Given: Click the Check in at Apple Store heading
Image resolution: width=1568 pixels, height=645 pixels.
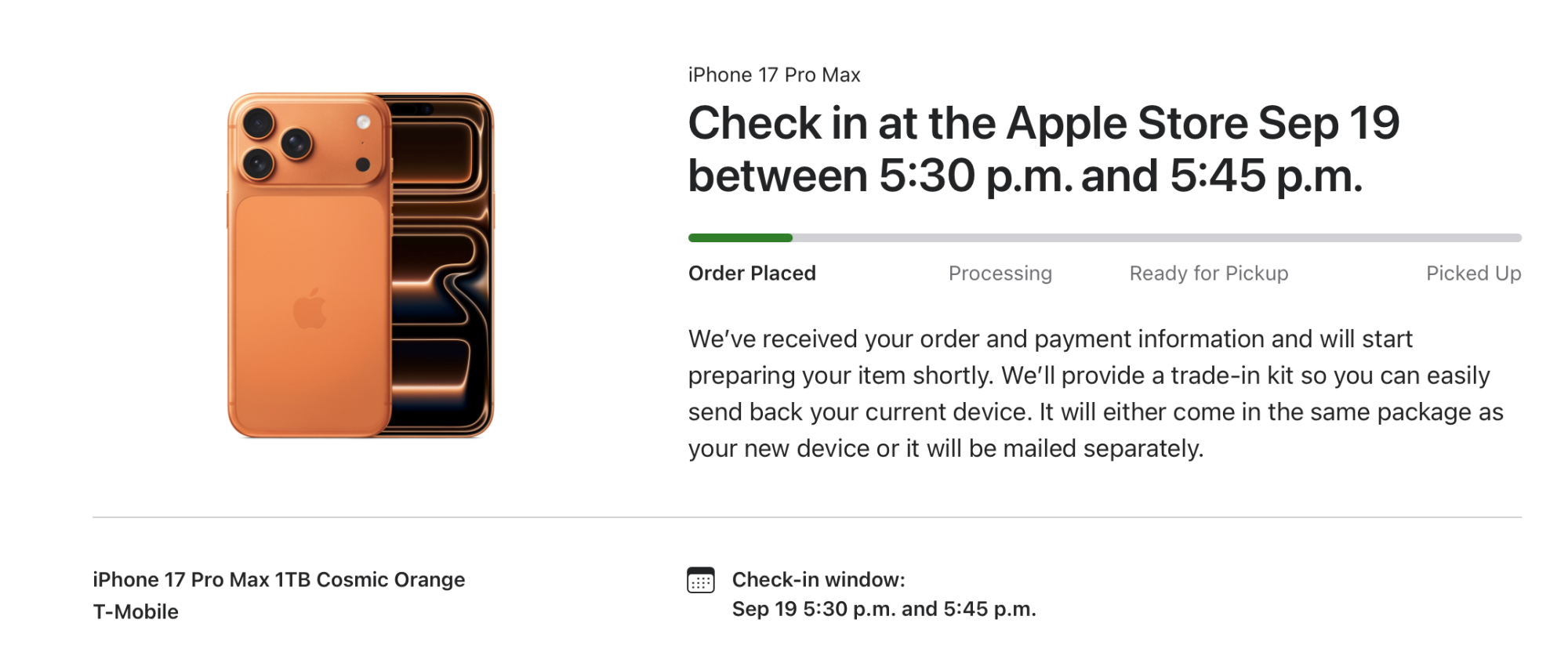Looking at the screenshot, I should [1043, 149].
